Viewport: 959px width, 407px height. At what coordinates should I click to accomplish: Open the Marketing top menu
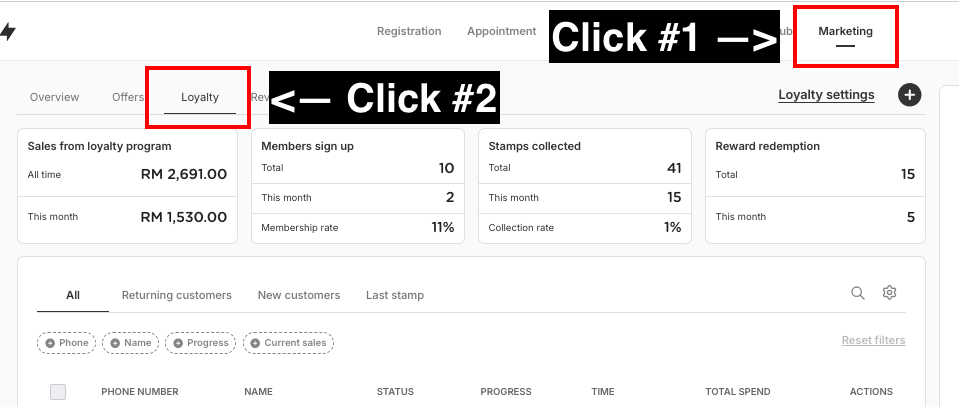(x=845, y=31)
